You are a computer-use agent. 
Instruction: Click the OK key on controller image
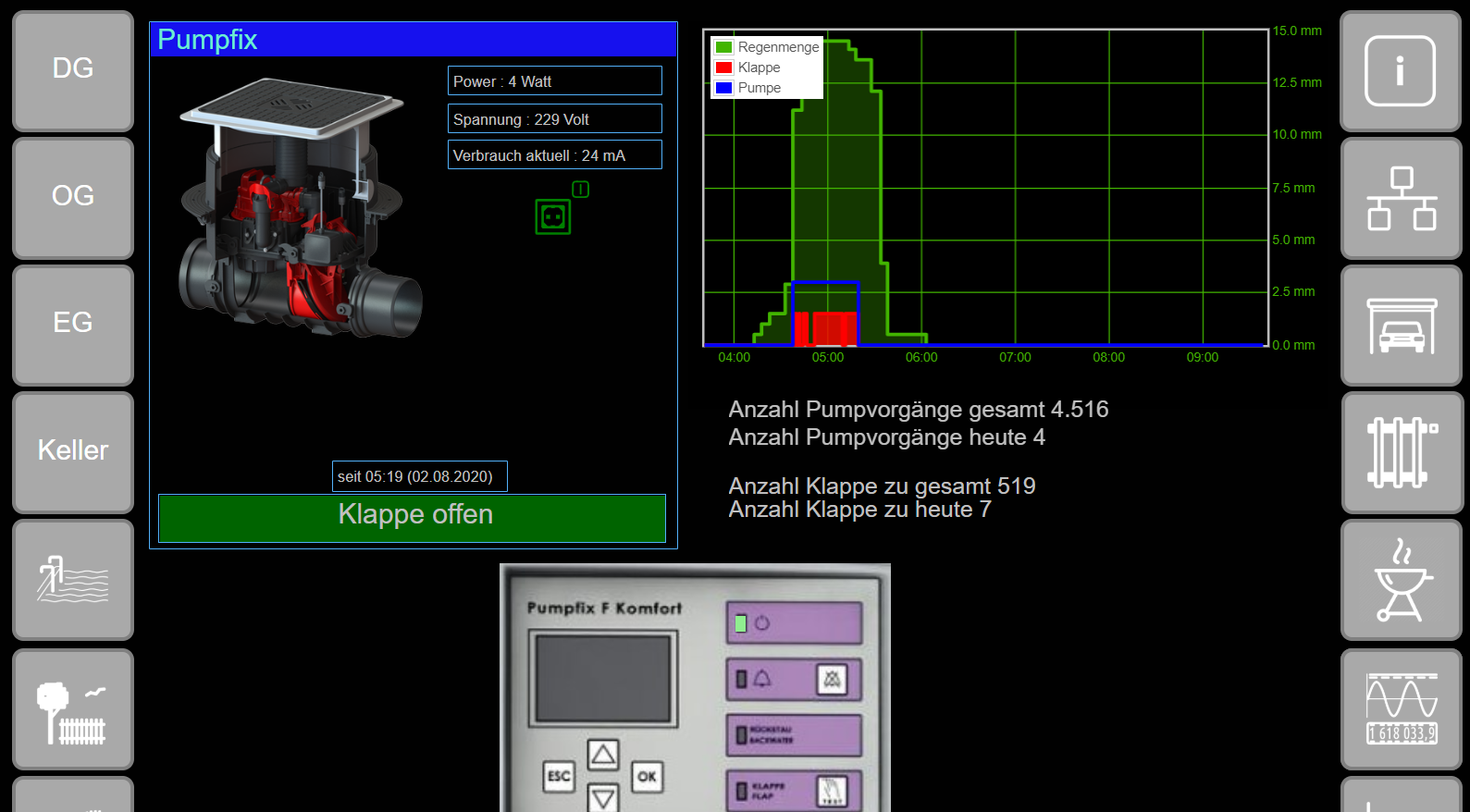click(647, 777)
